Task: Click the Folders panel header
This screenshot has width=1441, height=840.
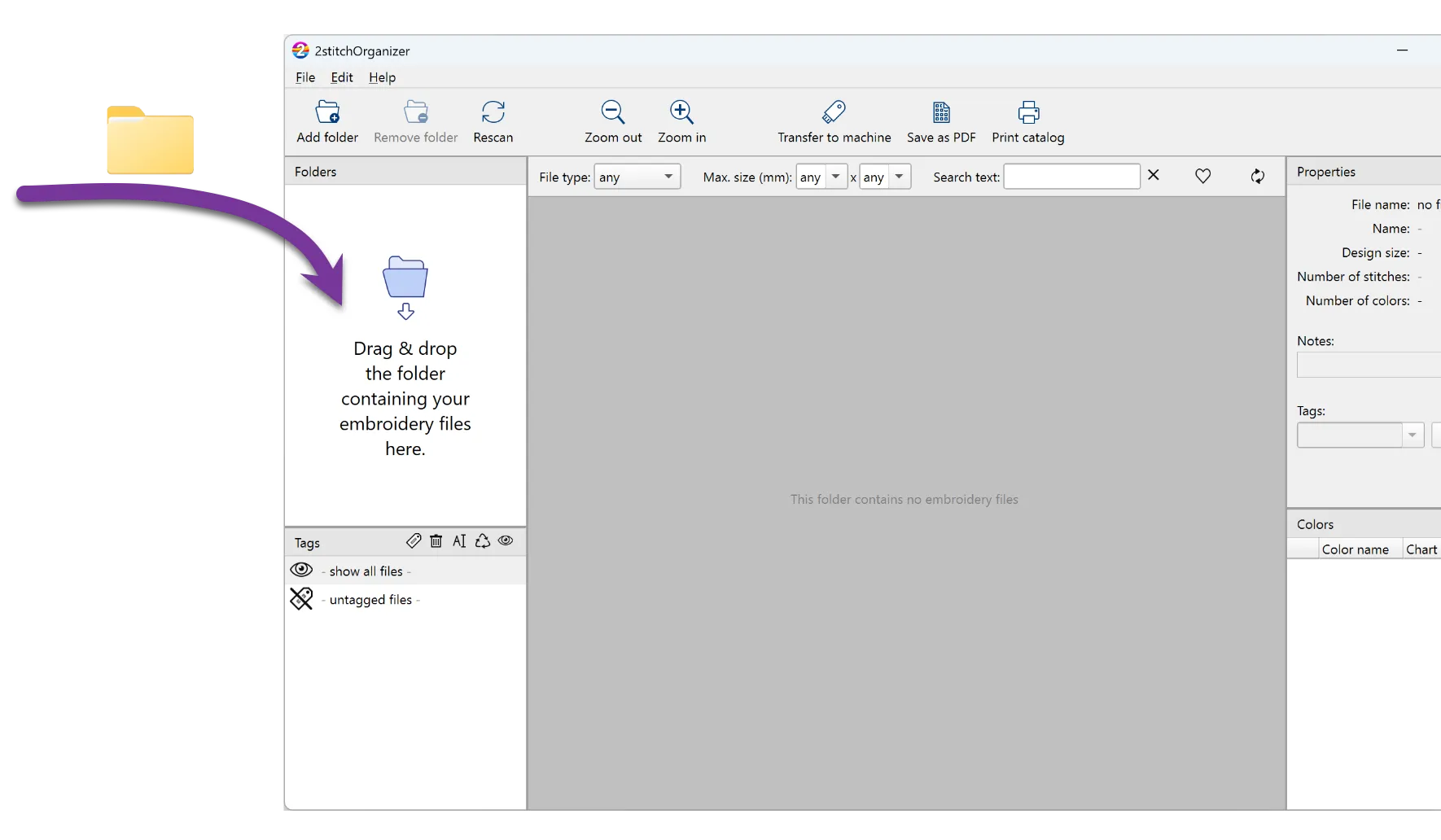Action: click(x=405, y=172)
